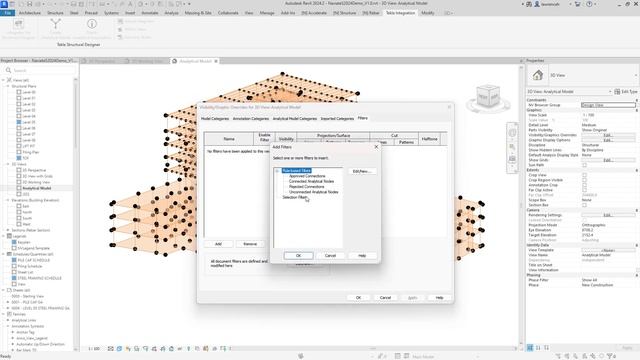
Task: Open the signed-in user account icon
Action: click(537, 4)
